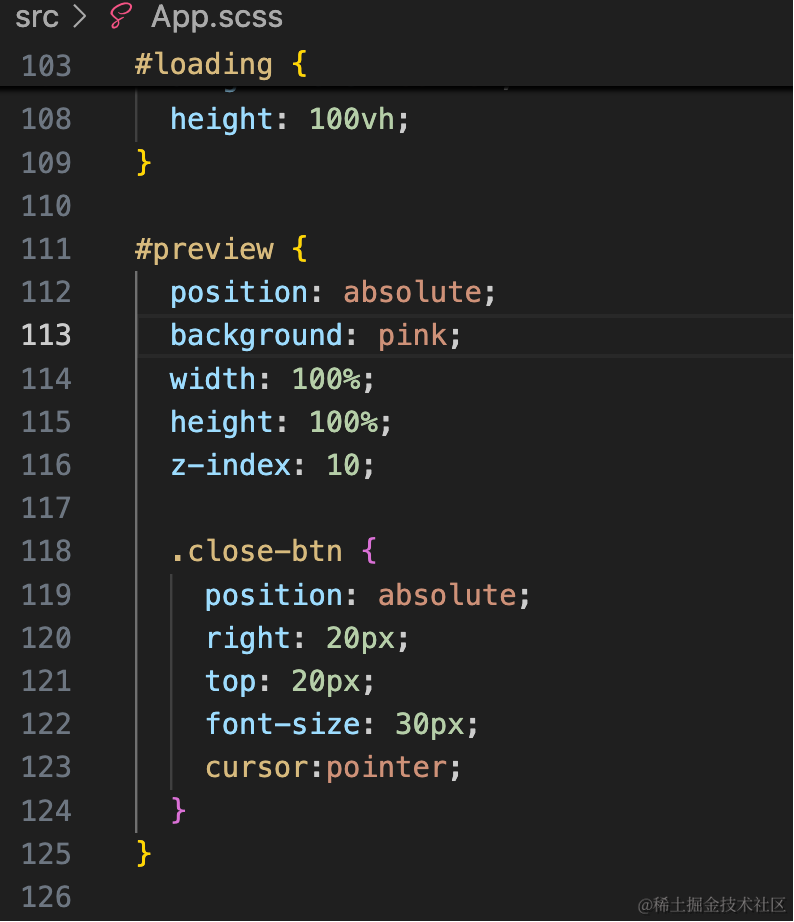
Task: Click 'position: absolute;' on line 119
Action: tap(367, 595)
